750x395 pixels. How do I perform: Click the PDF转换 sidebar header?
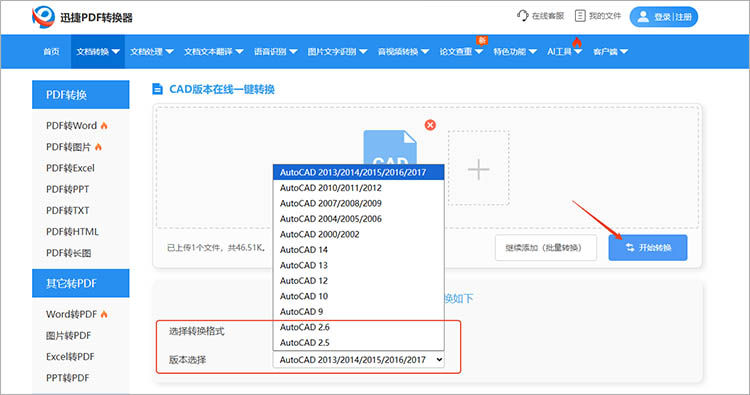[80, 95]
